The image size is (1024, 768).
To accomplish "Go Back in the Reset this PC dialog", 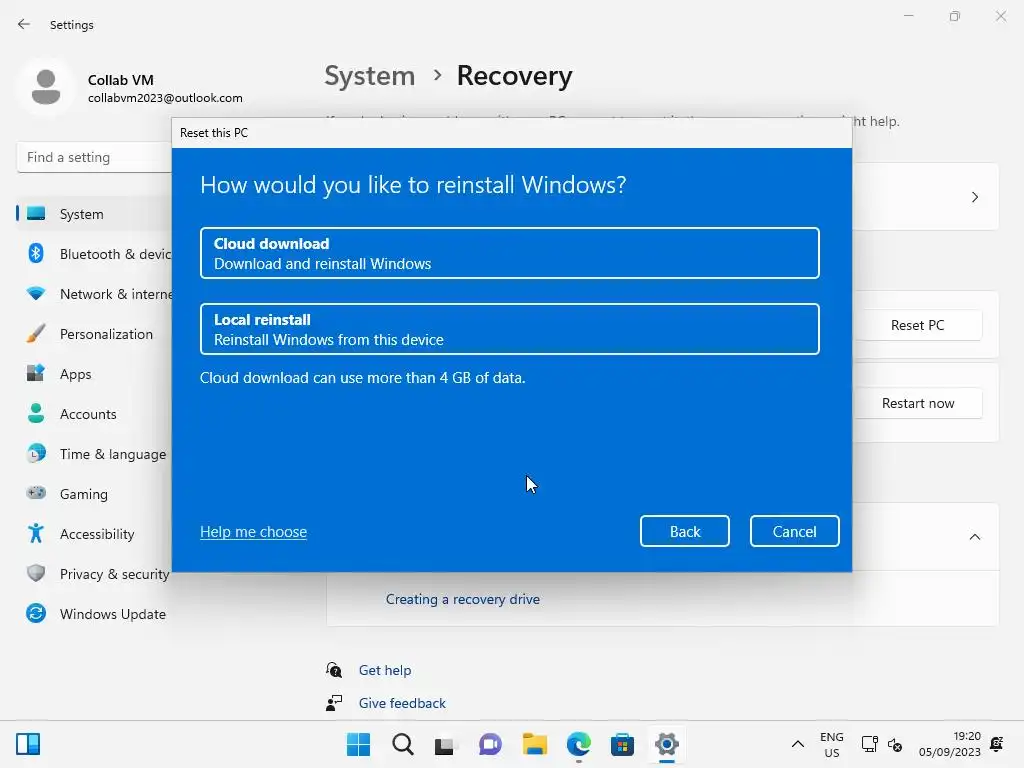I will point(684,531).
